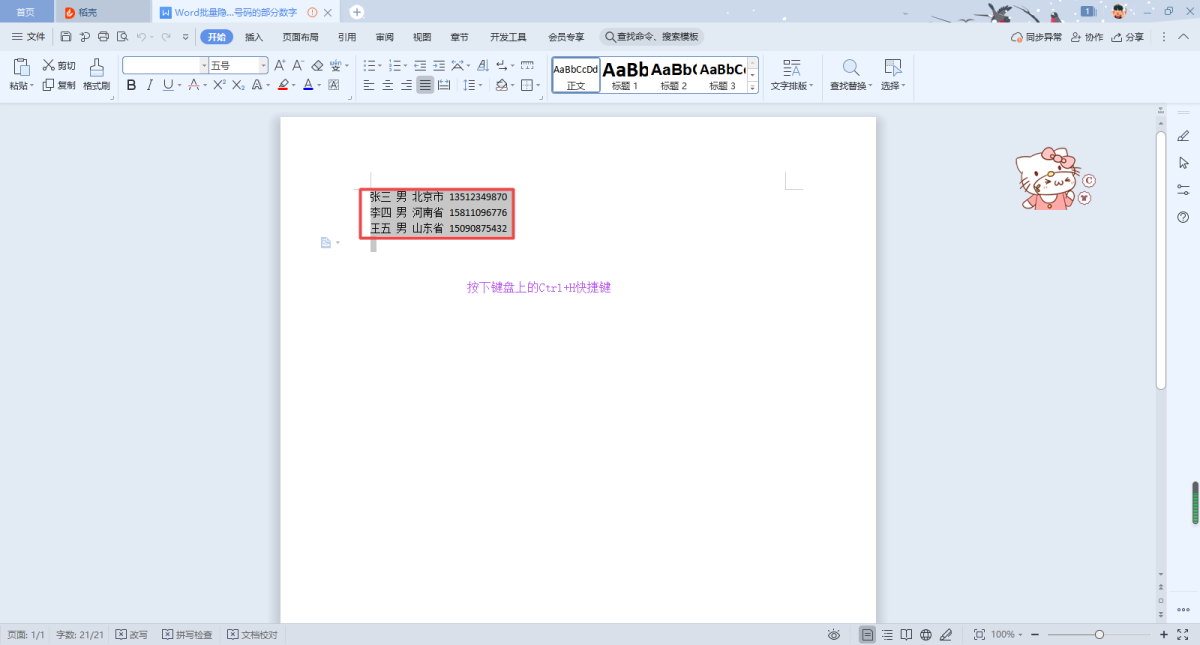Open the 文字排版 text layout dropdown
The image size is (1200, 645).
tap(792, 86)
